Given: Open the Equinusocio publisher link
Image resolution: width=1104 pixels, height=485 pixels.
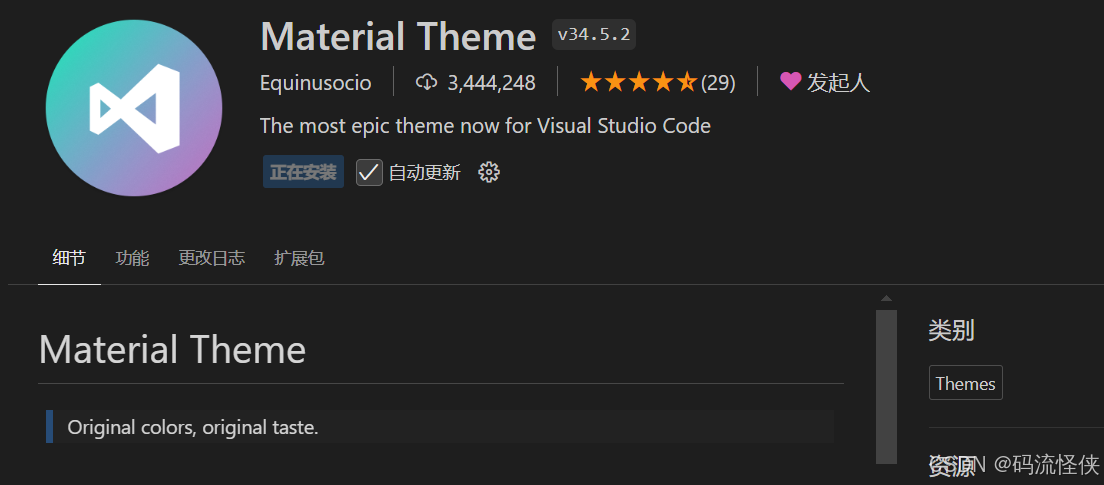Looking at the screenshot, I should coord(315,83).
